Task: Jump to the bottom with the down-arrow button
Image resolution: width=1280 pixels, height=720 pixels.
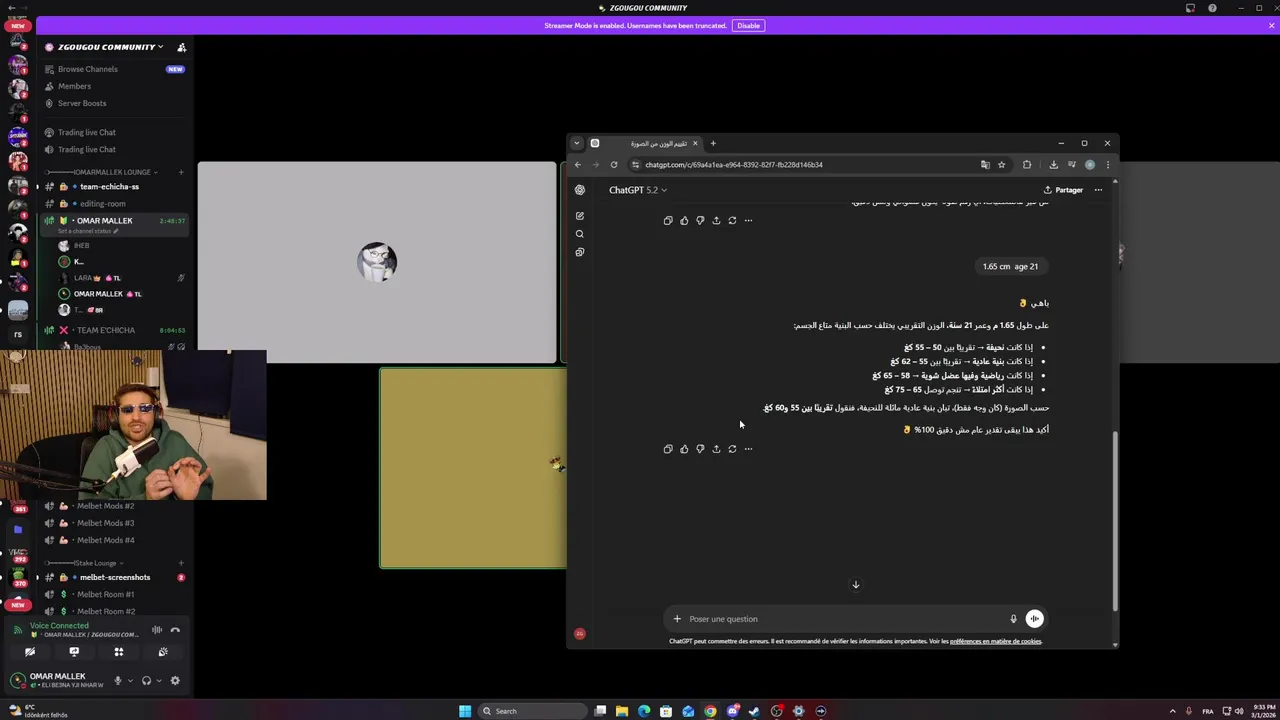Action: (855, 585)
